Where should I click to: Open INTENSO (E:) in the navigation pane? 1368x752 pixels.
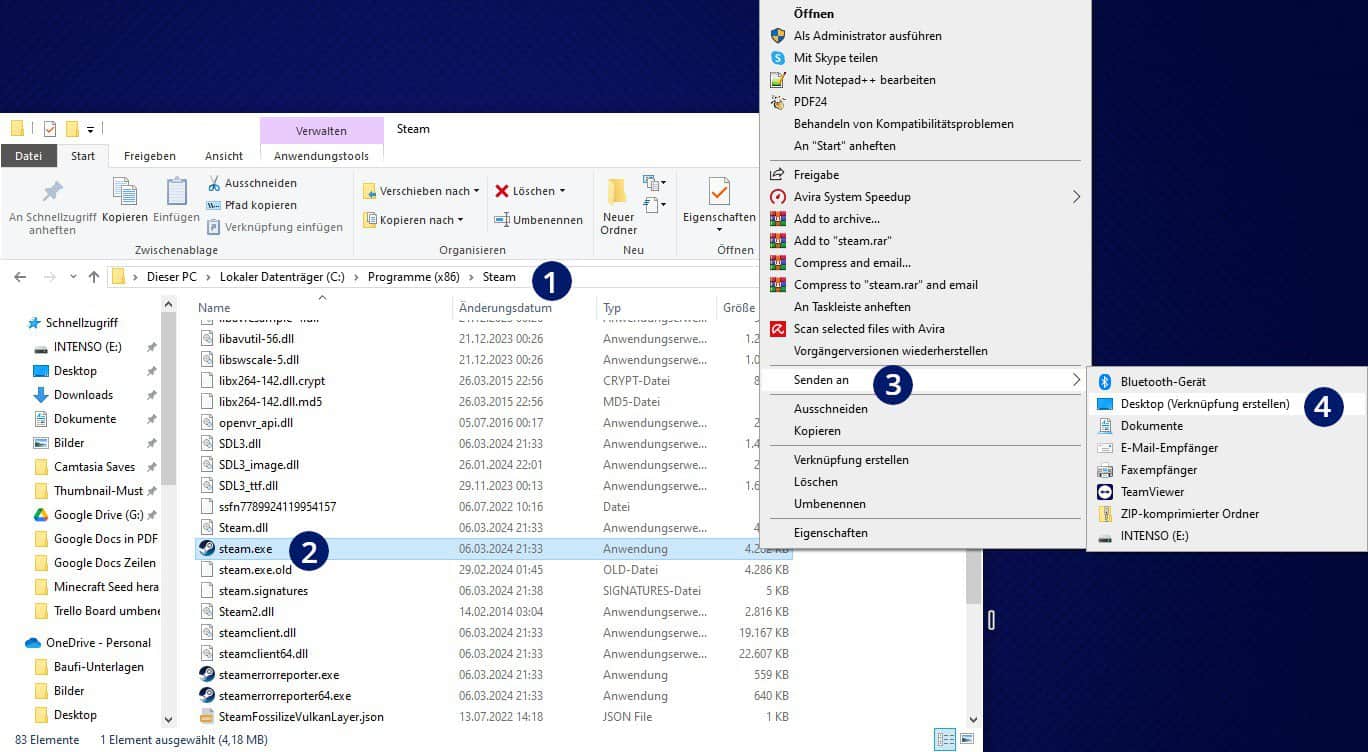[87, 347]
